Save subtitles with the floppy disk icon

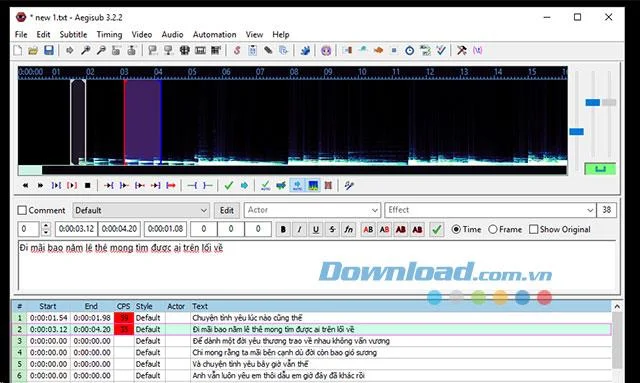click(49, 51)
